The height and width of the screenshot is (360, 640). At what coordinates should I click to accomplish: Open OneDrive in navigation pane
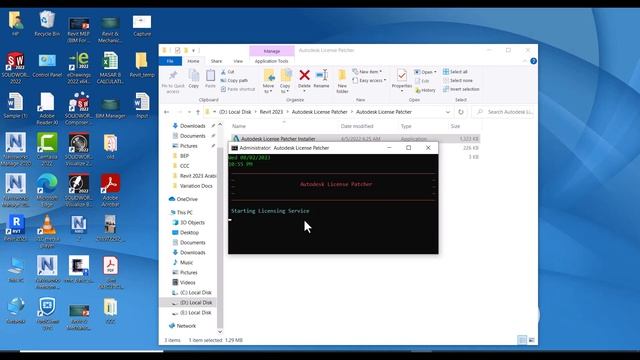pos(183,199)
